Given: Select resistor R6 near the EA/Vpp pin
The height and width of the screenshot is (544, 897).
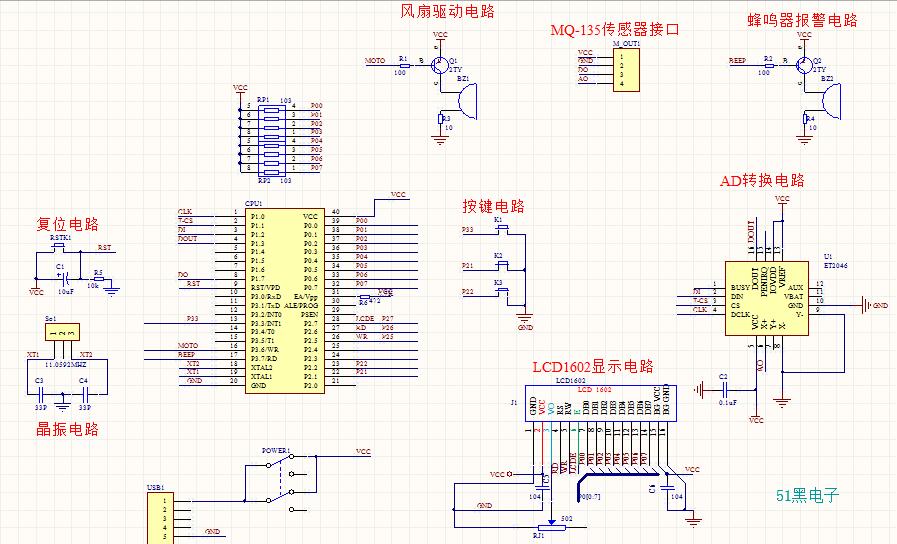Looking at the screenshot, I should (365, 297).
